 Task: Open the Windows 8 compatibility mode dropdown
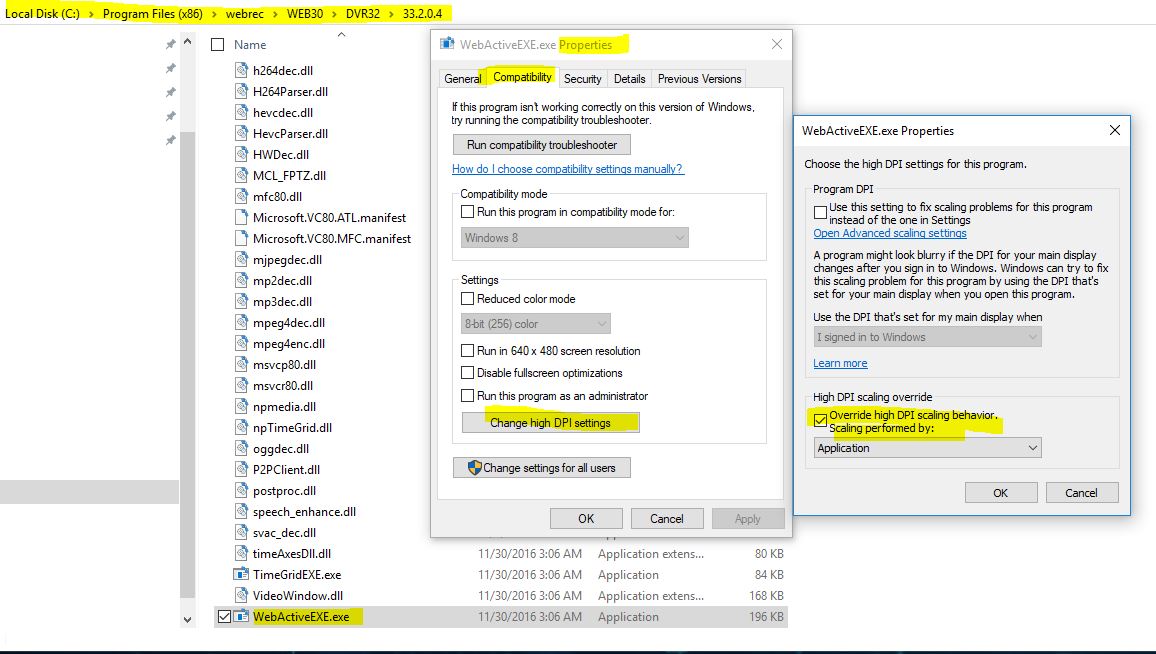click(x=575, y=237)
